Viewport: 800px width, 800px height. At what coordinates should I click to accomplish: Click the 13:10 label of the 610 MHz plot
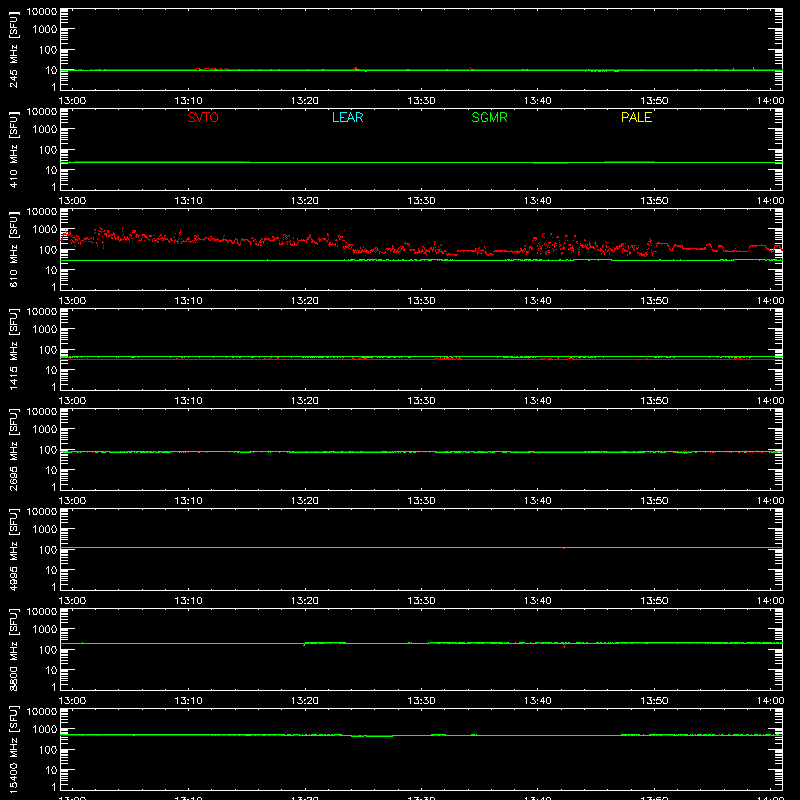[x=189, y=301]
